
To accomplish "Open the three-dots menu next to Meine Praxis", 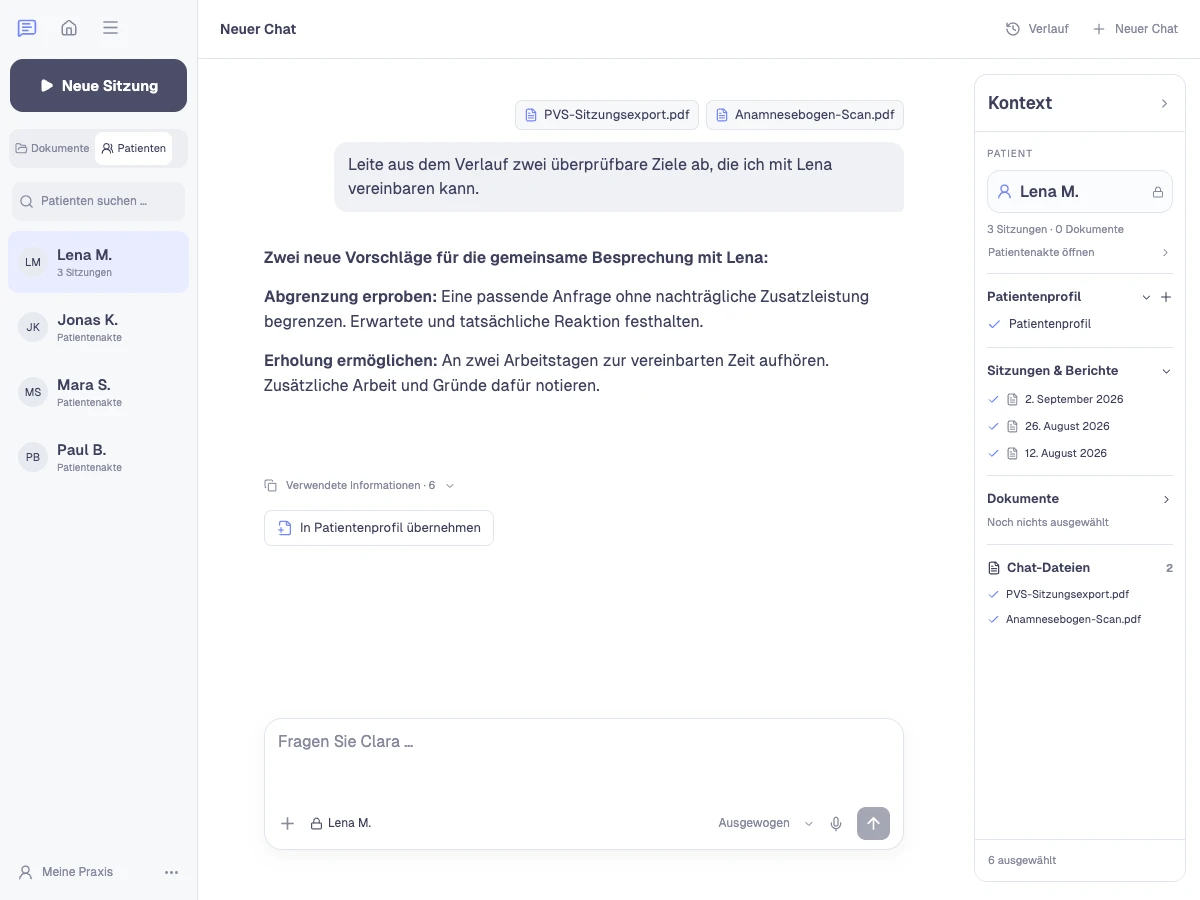I will pyautogui.click(x=171, y=872).
